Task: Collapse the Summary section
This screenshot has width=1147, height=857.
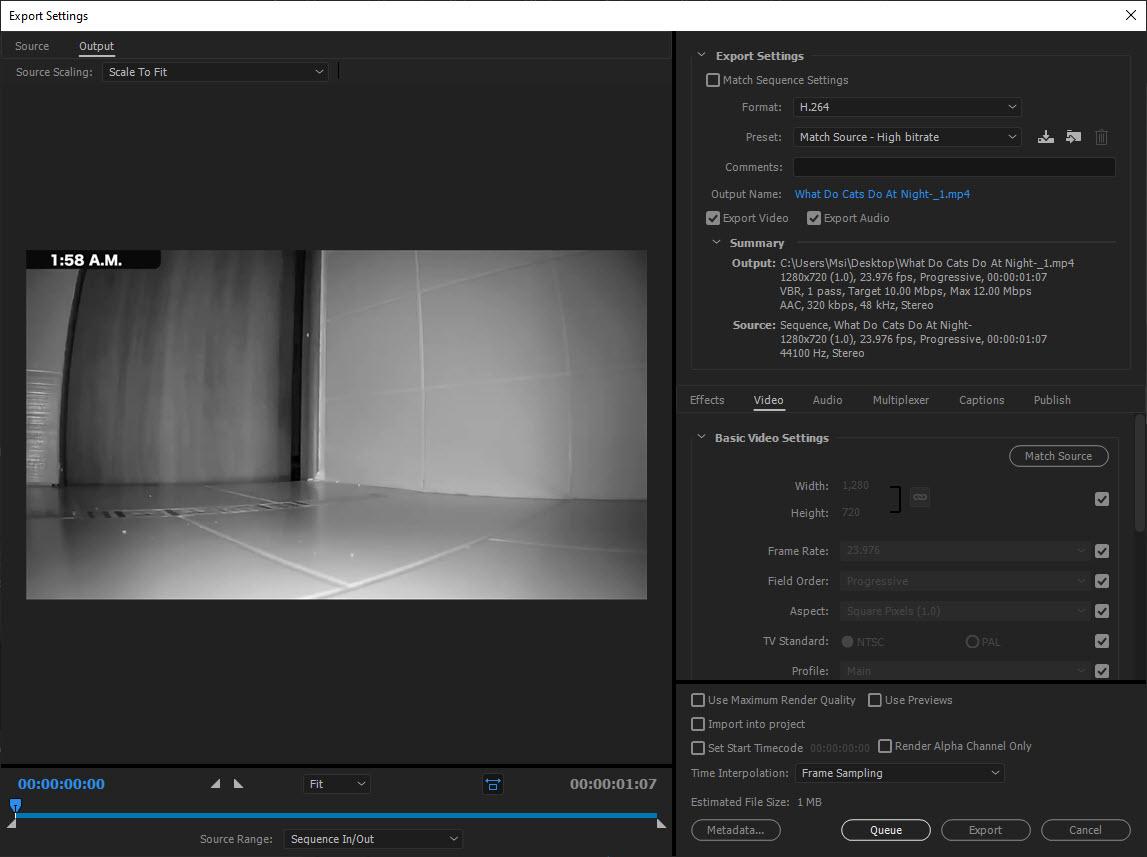Action: [x=715, y=243]
